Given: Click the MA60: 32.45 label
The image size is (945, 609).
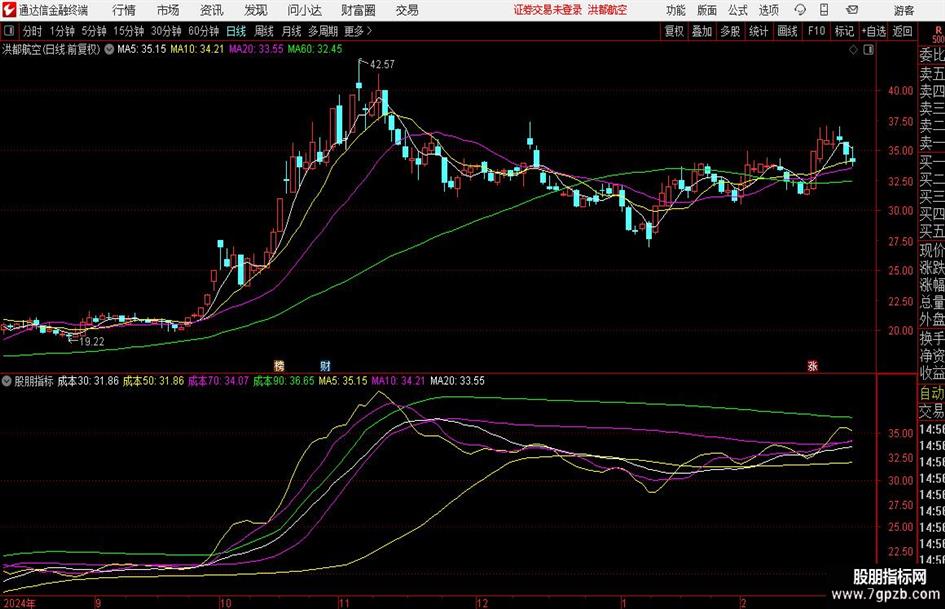Looking at the screenshot, I should click(x=315, y=49).
